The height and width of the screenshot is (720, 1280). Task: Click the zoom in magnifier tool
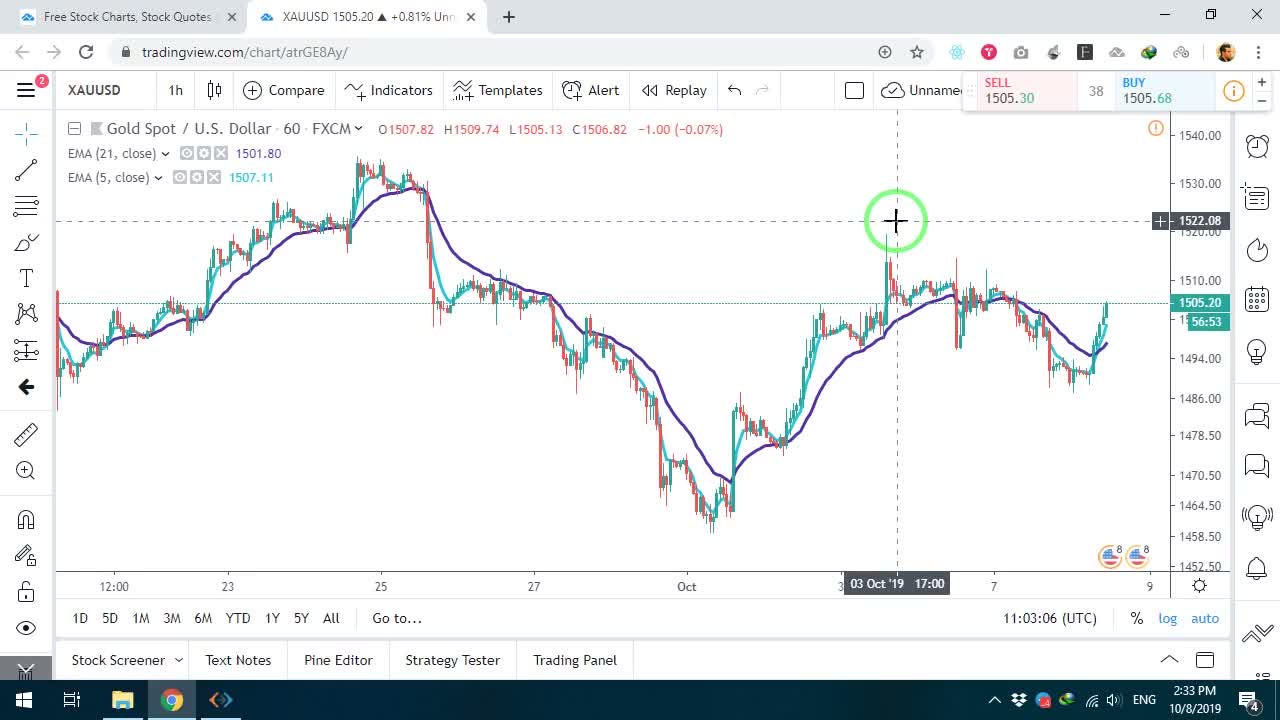[26, 471]
